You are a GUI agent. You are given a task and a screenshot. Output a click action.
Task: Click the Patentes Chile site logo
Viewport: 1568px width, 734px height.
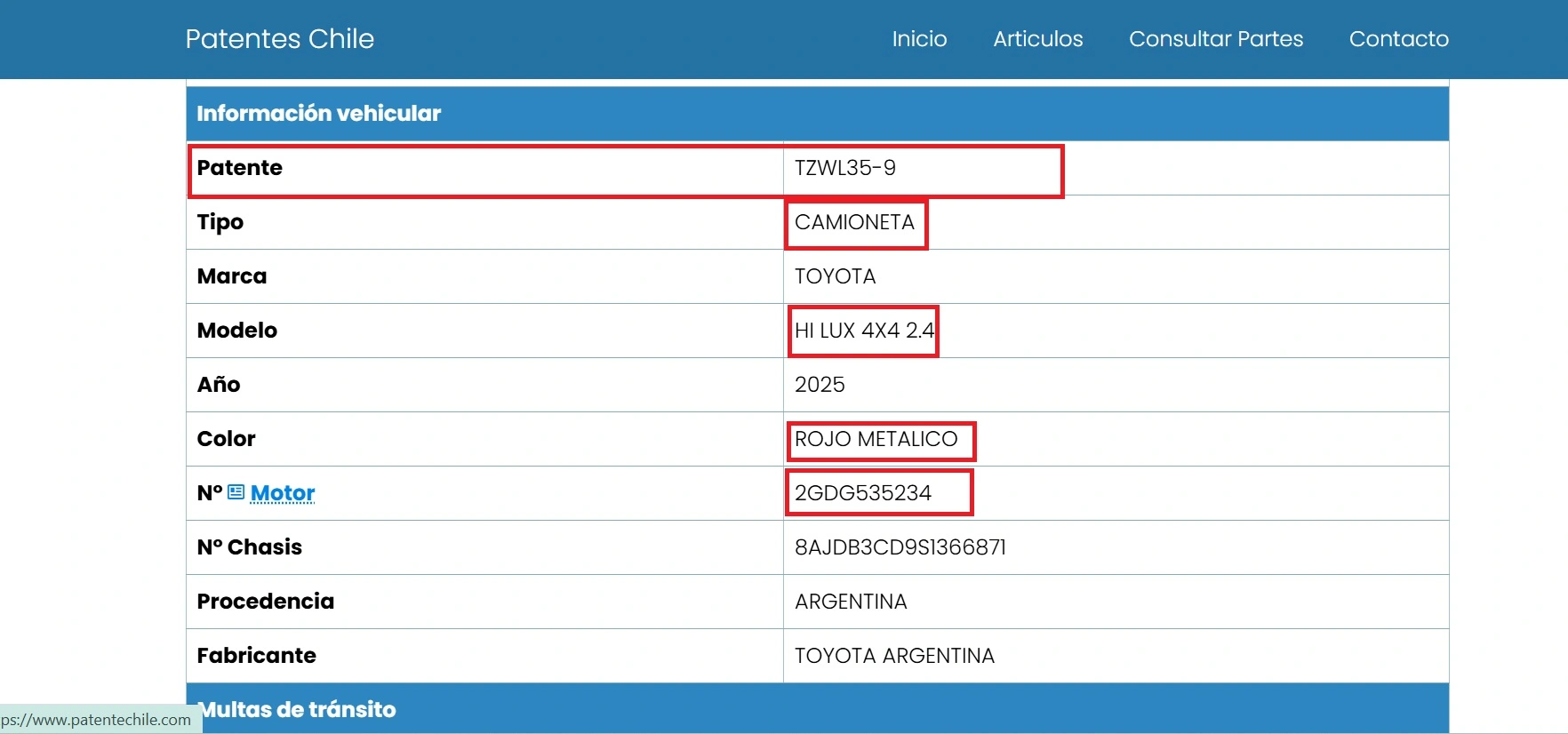(279, 39)
